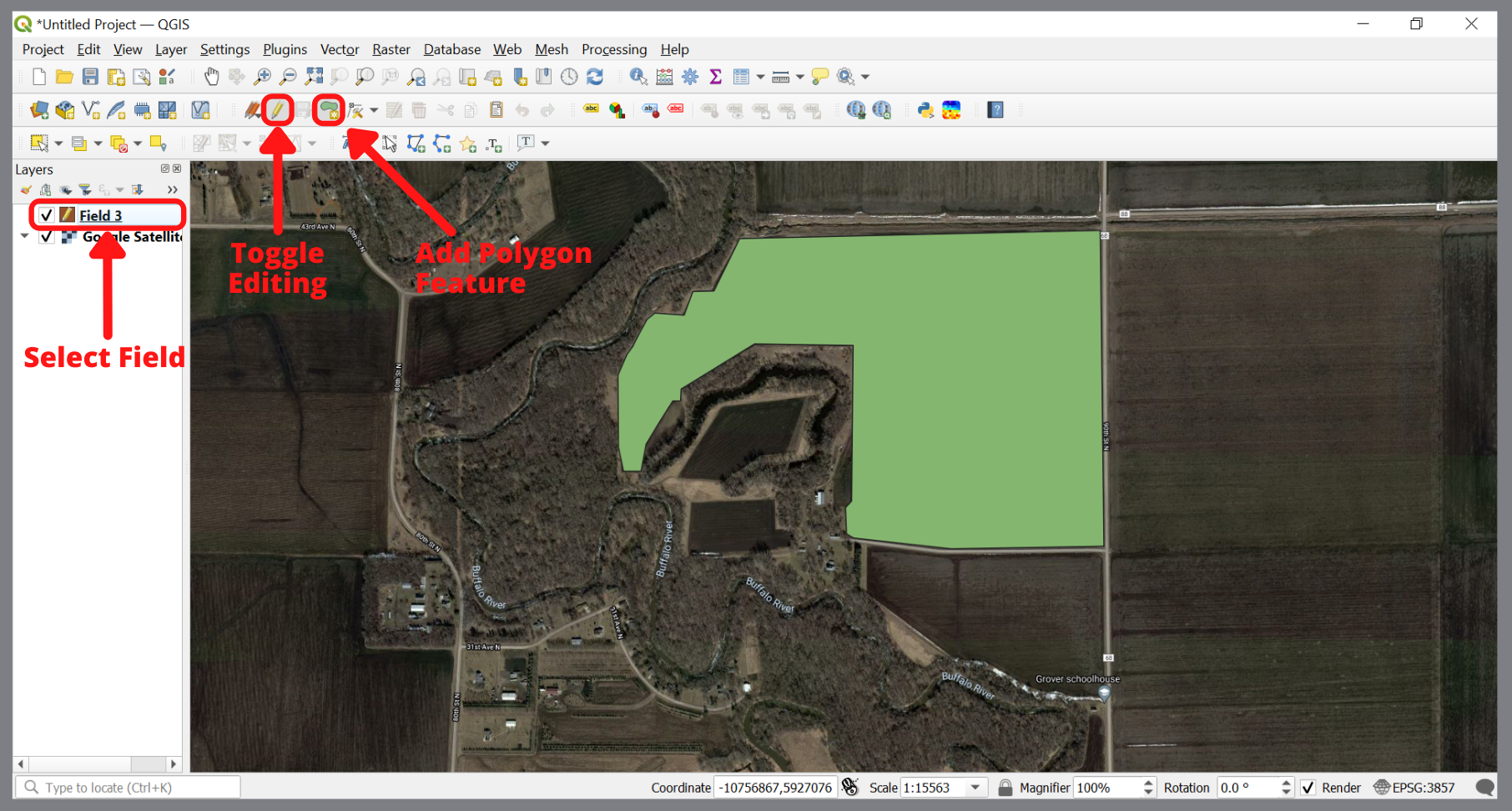
Task: Open the Scale dropdown list
Action: point(975,787)
